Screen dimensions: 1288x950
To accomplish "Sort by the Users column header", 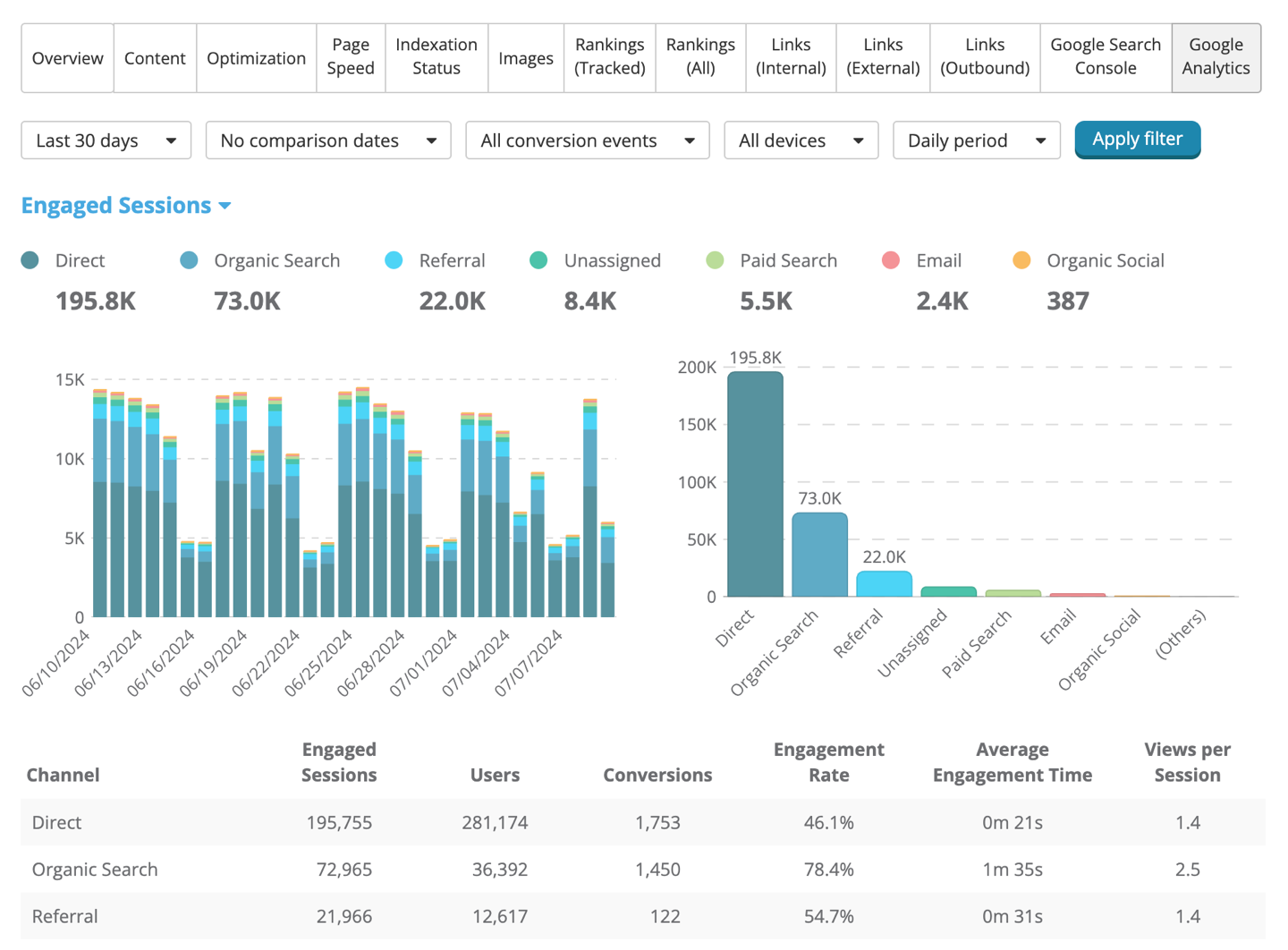I will (495, 775).
